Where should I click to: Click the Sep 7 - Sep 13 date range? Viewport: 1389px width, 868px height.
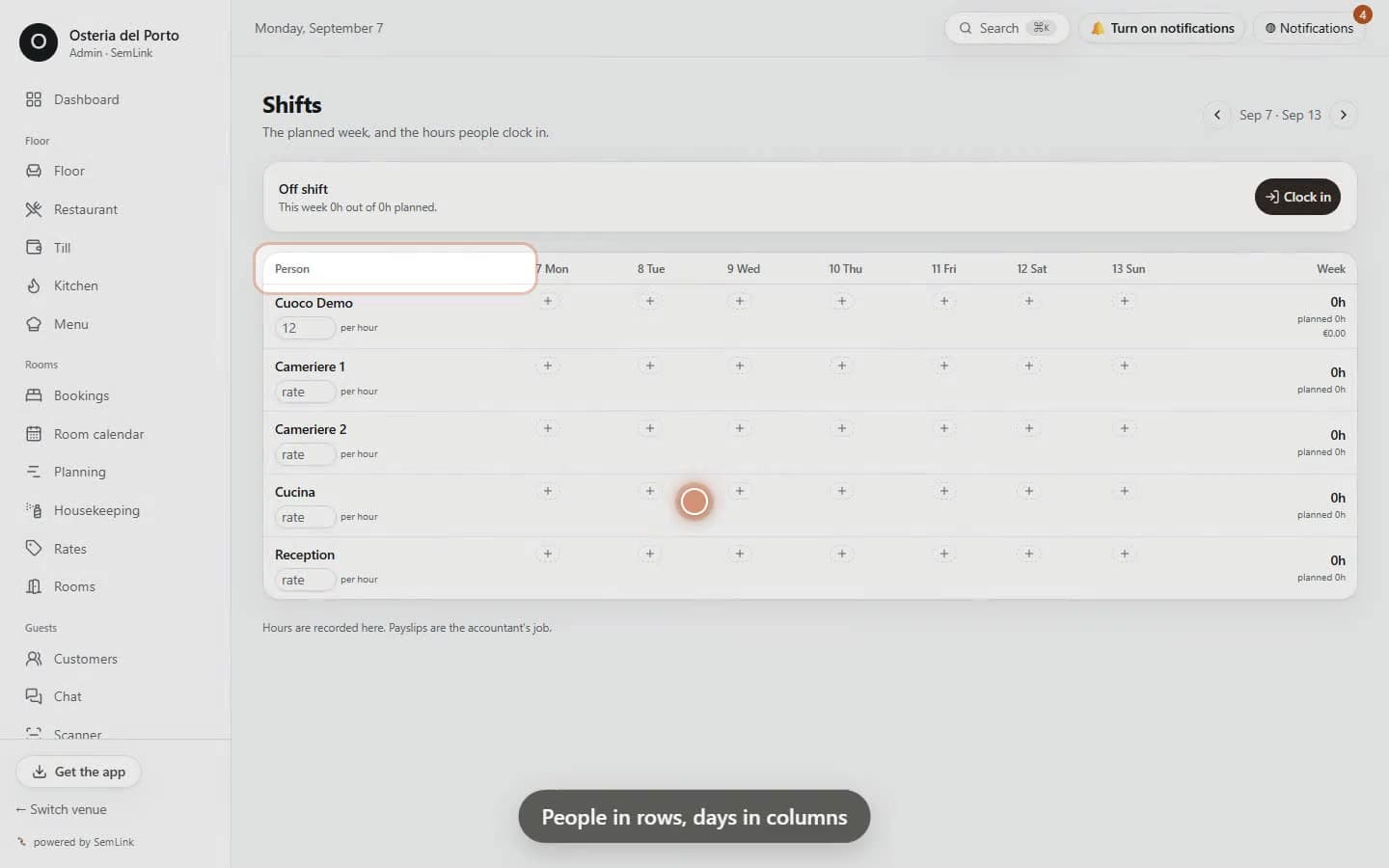click(x=1280, y=115)
